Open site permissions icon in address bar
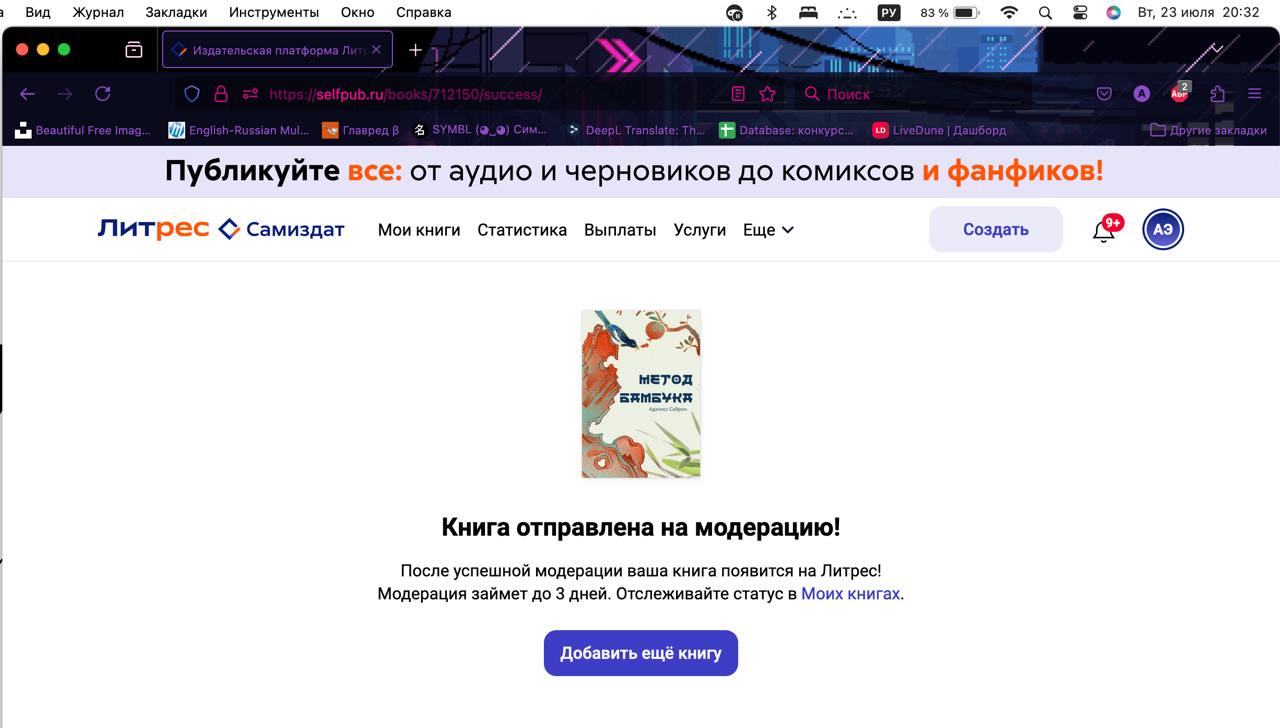 [x=250, y=94]
